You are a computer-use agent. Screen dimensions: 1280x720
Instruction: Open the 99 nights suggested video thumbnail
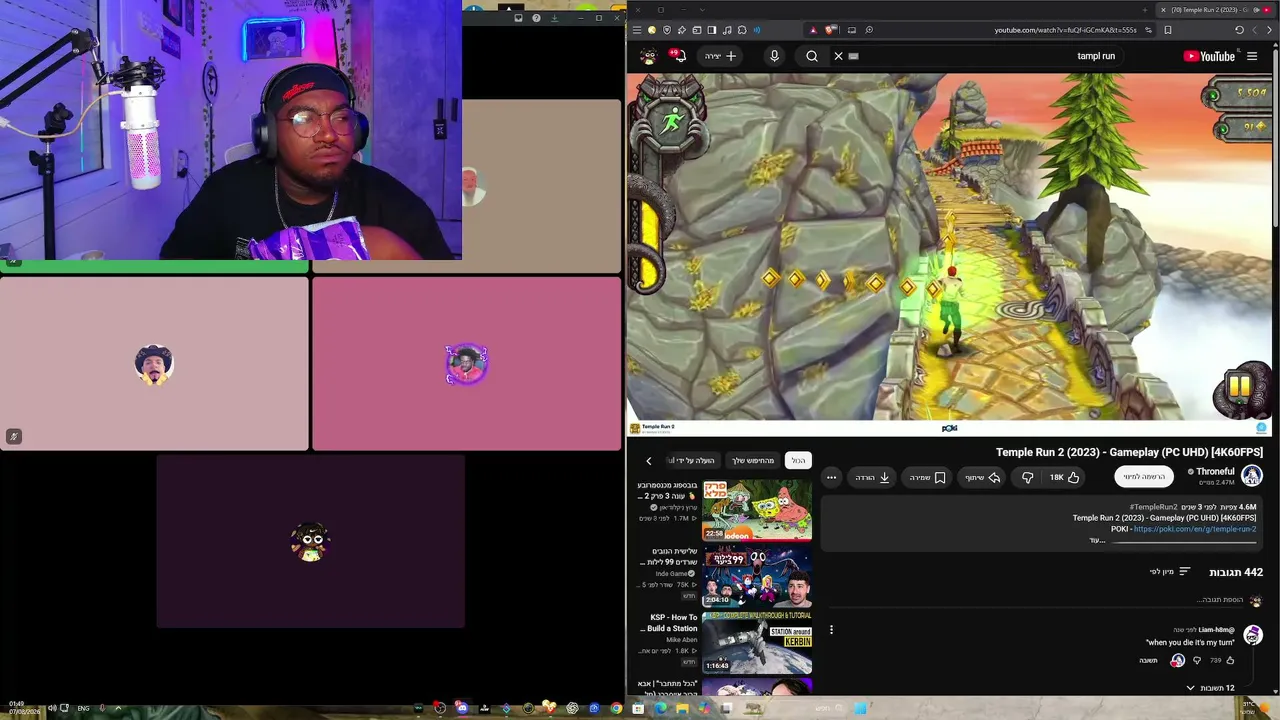[757, 577]
